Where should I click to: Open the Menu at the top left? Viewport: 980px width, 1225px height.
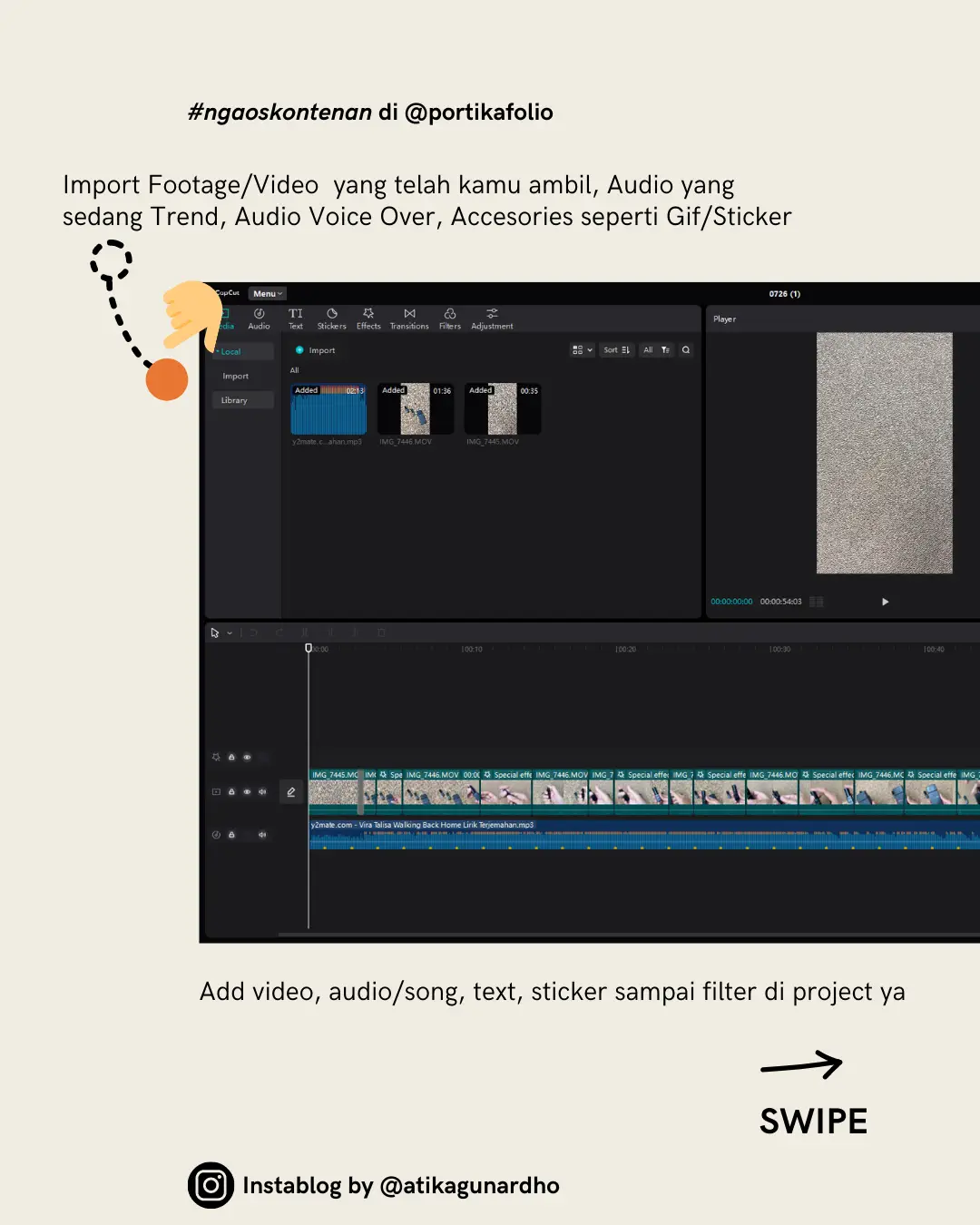pyautogui.click(x=267, y=293)
